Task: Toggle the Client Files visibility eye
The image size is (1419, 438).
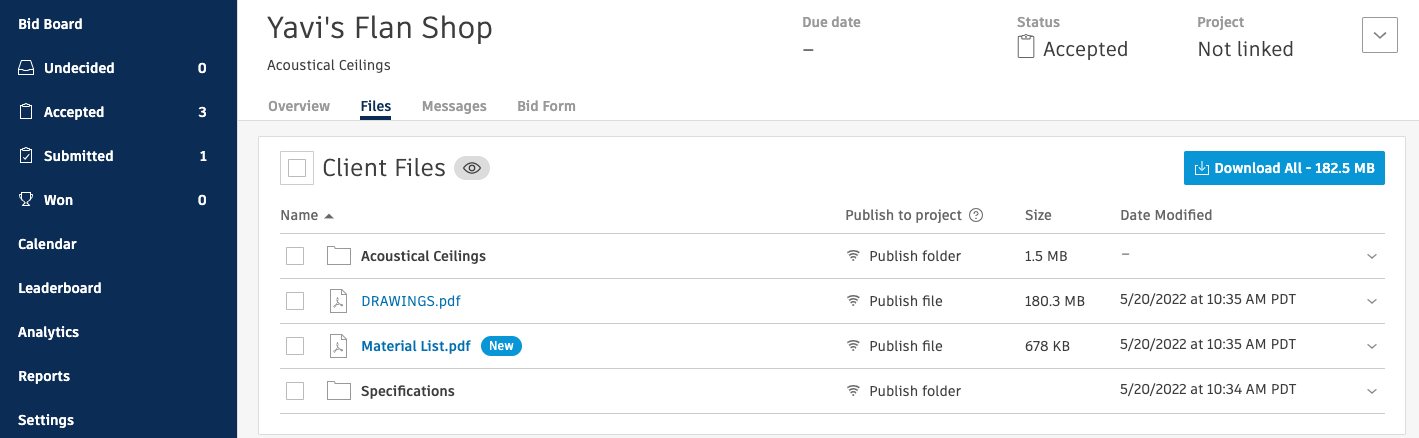Action: 472,168
